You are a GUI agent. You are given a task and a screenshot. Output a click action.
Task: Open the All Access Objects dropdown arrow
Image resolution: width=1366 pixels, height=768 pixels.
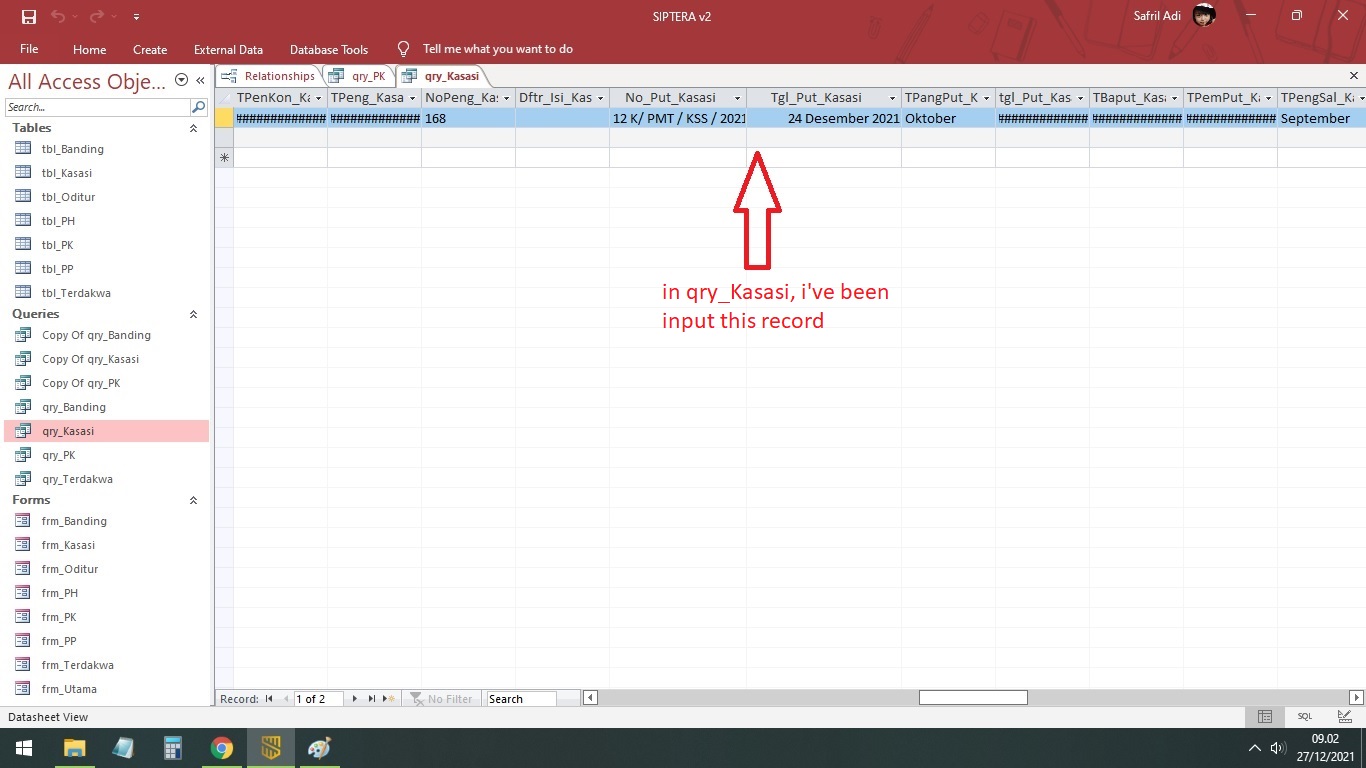point(181,80)
